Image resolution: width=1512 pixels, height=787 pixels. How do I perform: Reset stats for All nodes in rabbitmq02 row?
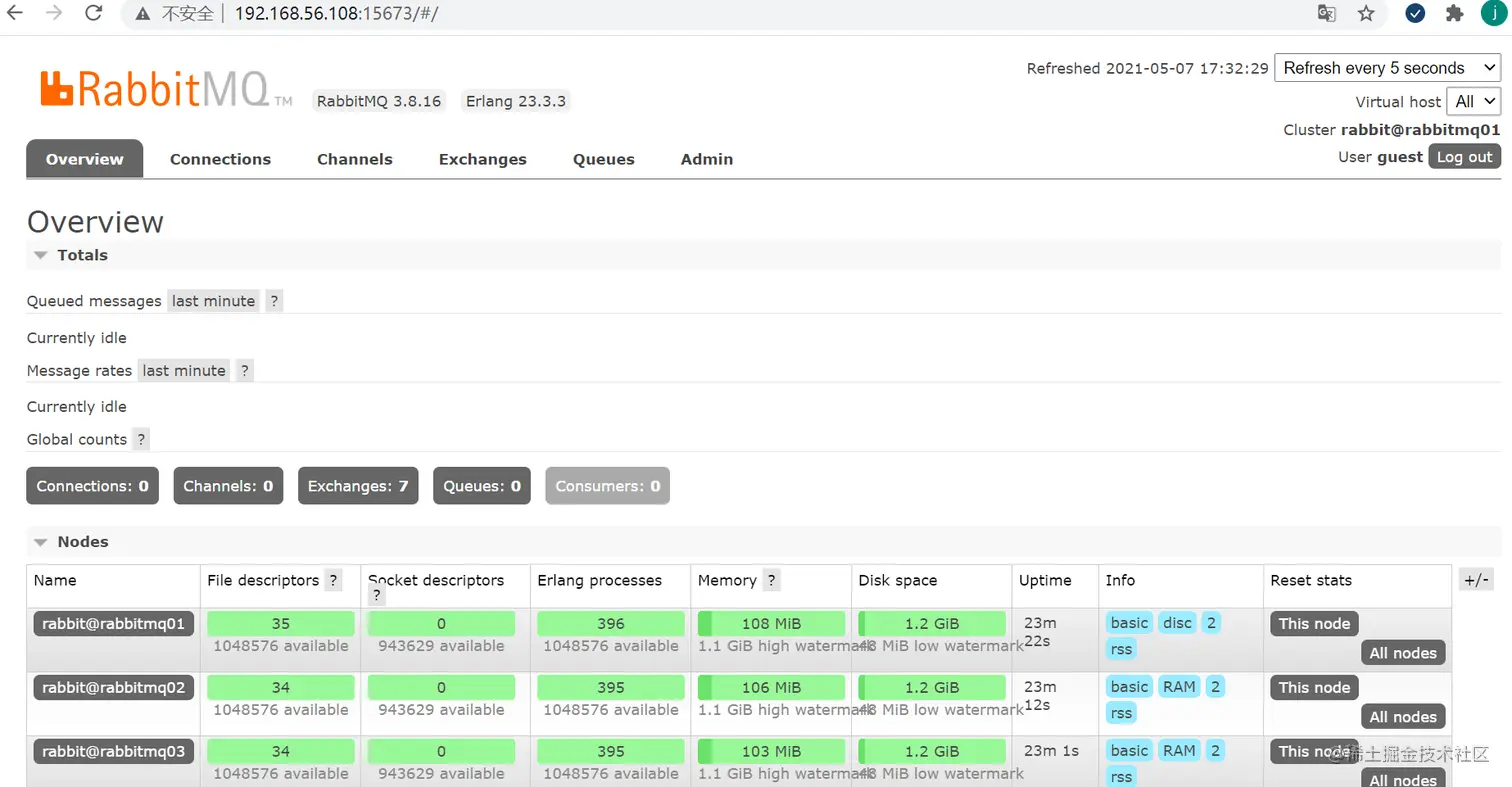[x=1403, y=717]
